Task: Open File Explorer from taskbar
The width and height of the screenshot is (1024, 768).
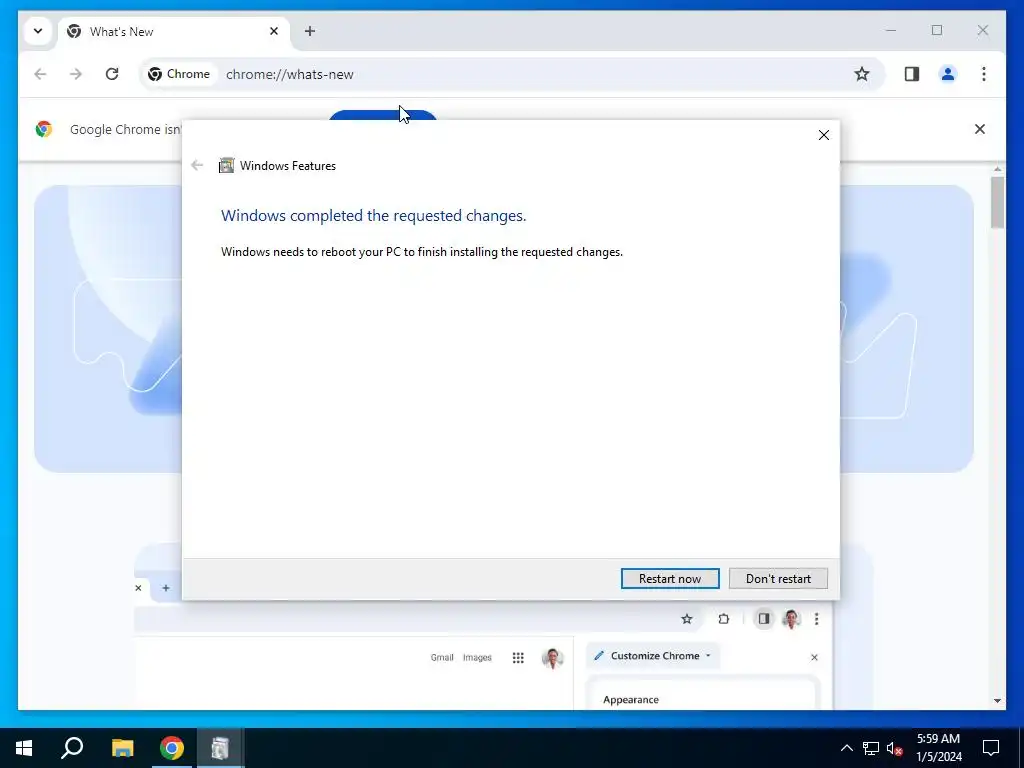Action: point(122,748)
